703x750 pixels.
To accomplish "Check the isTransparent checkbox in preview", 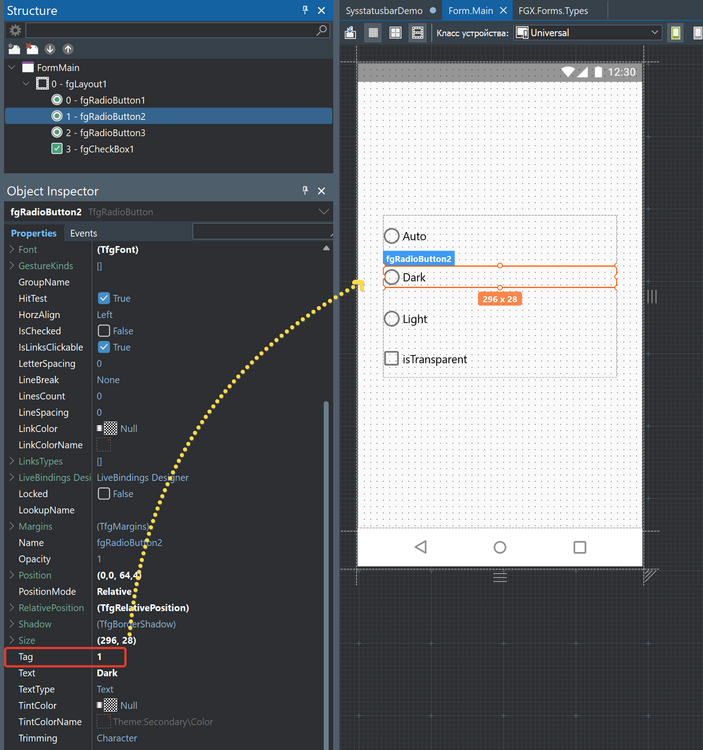I will pos(392,358).
